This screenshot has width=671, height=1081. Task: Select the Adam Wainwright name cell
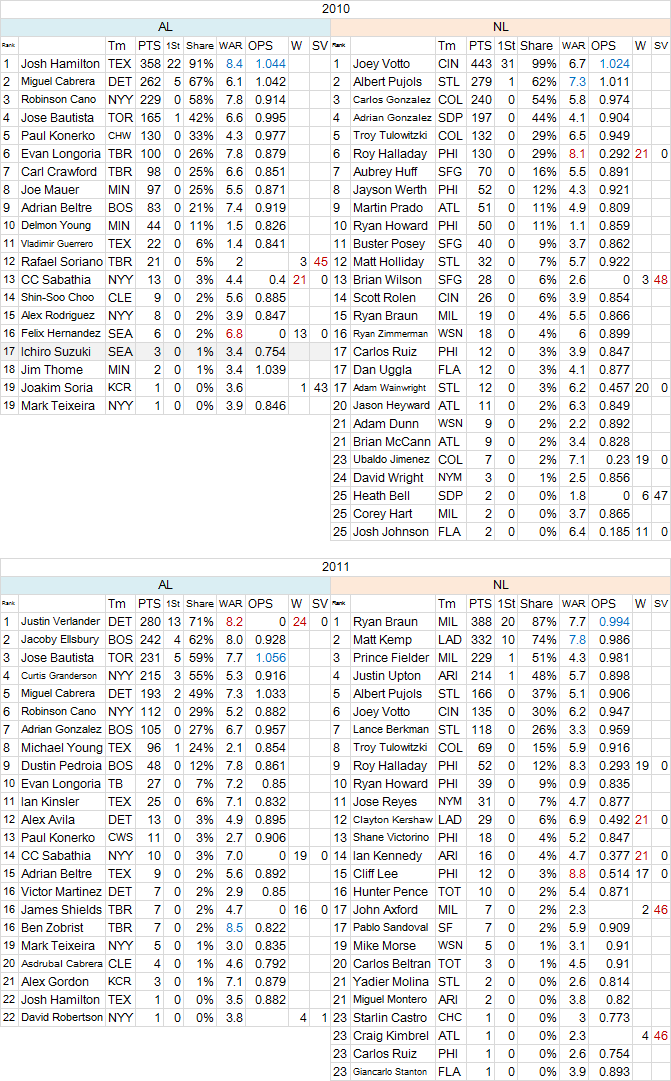click(x=392, y=387)
